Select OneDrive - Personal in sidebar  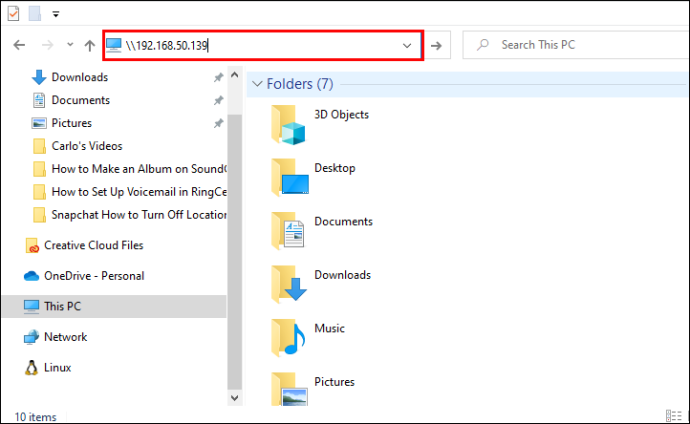click(x=84, y=276)
